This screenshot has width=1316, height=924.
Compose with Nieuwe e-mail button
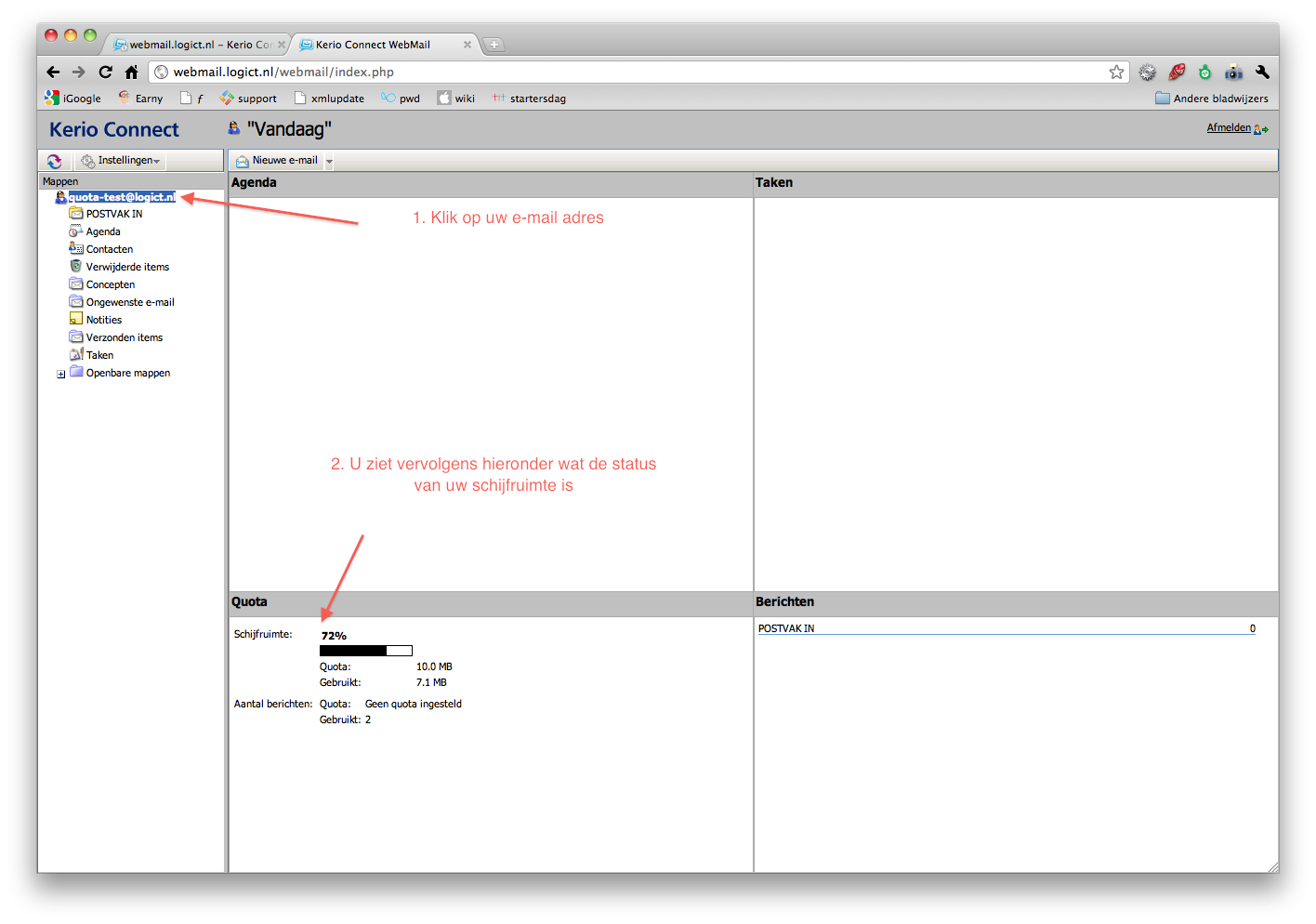pyautogui.click(x=277, y=161)
